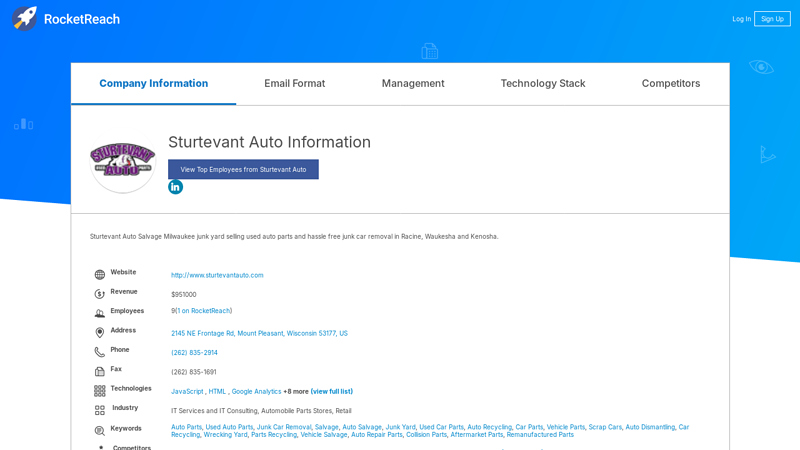Click the Log In link
This screenshot has height=450, width=800.
[x=741, y=19]
